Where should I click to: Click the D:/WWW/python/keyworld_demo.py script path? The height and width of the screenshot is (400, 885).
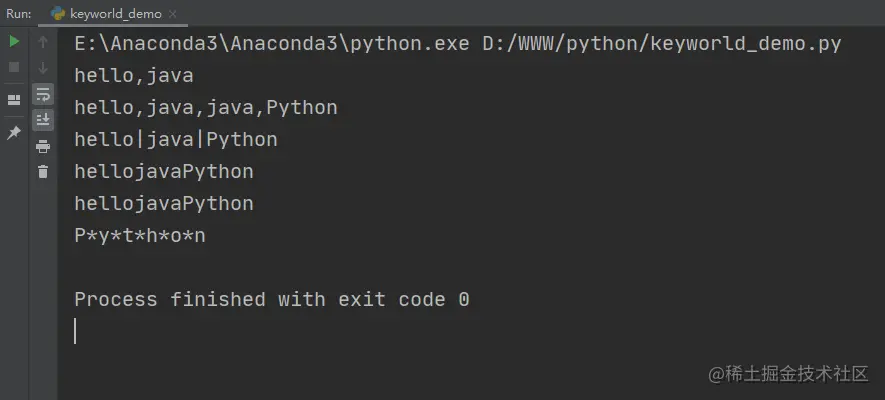(x=661, y=43)
